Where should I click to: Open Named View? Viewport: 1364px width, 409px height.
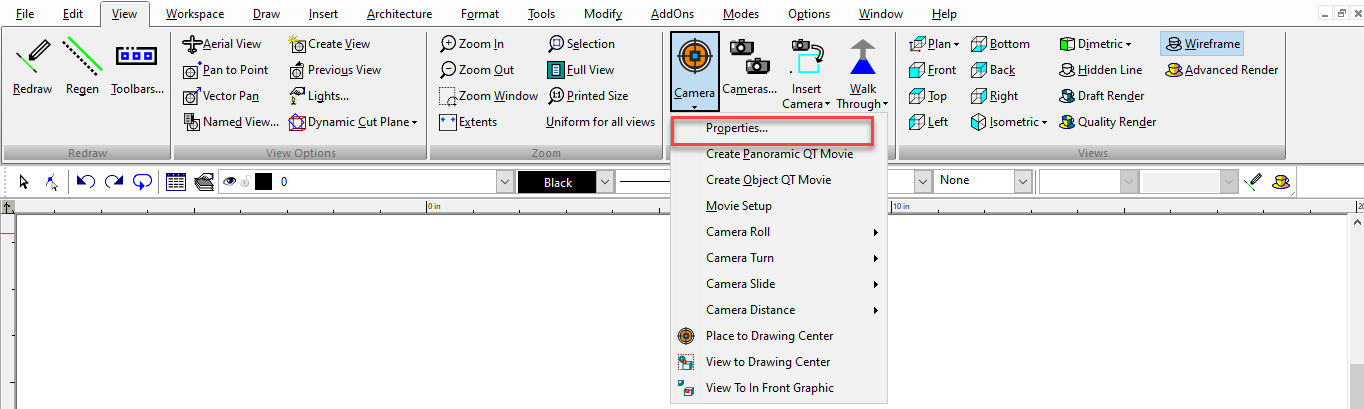click(x=232, y=122)
